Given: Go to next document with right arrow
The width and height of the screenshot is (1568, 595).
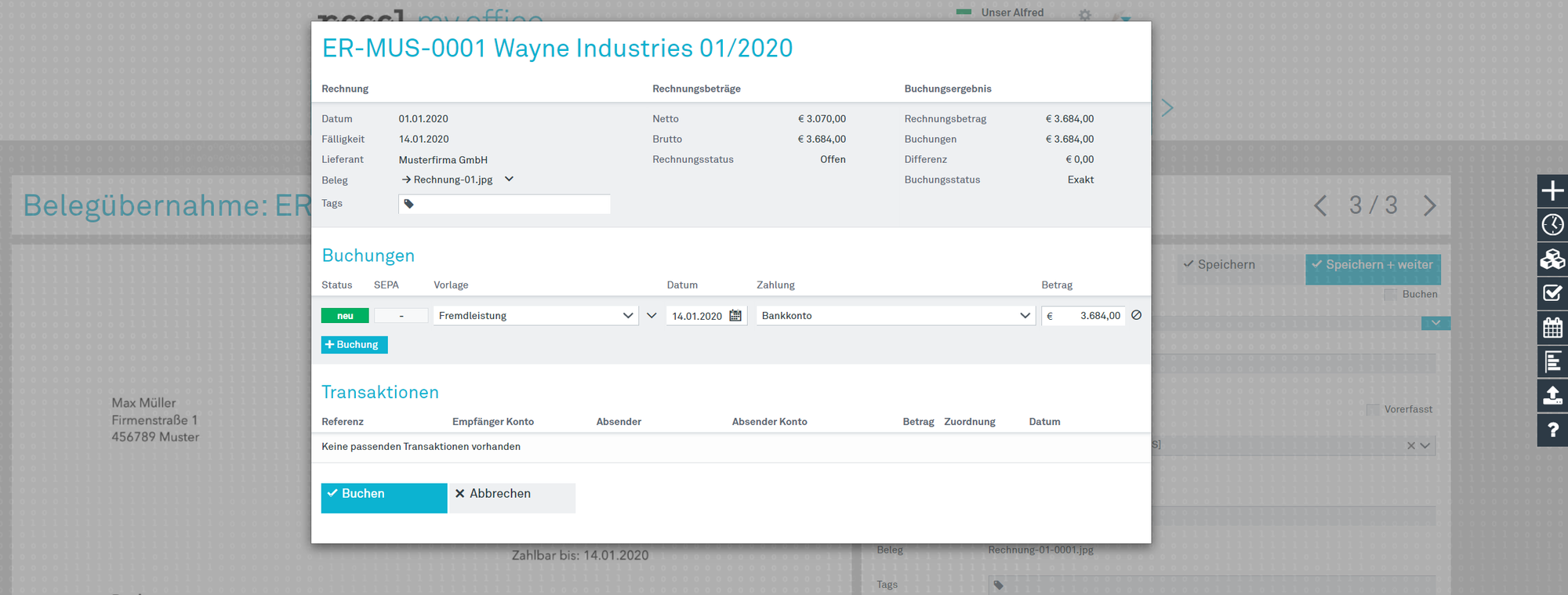Looking at the screenshot, I should [1430, 205].
